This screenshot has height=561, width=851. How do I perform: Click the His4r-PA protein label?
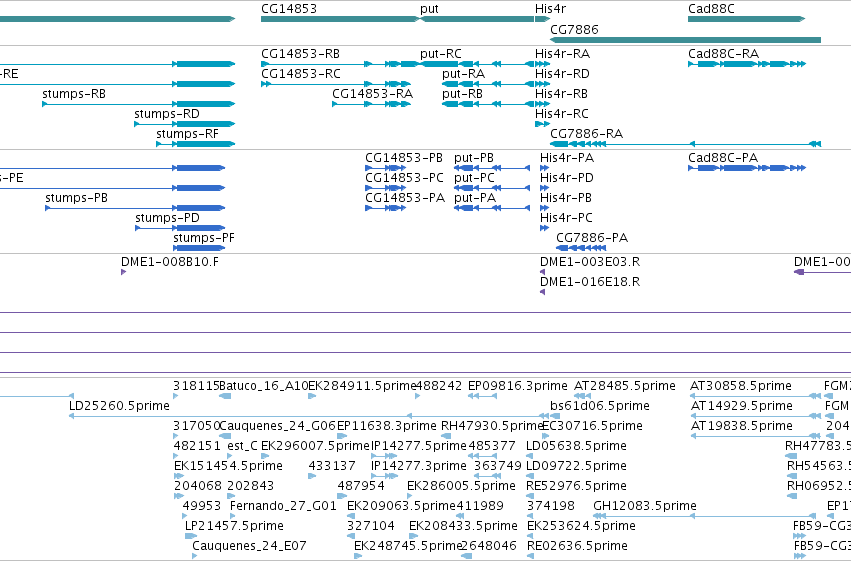(567, 158)
